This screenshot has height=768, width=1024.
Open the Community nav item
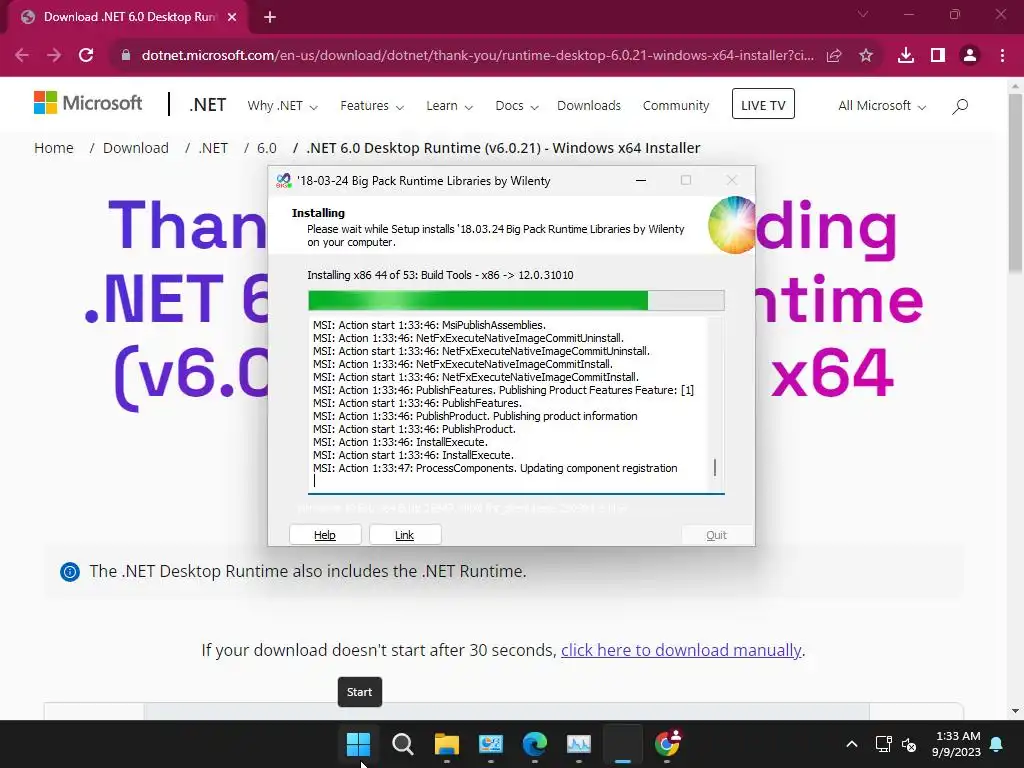click(x=676, y=106)
